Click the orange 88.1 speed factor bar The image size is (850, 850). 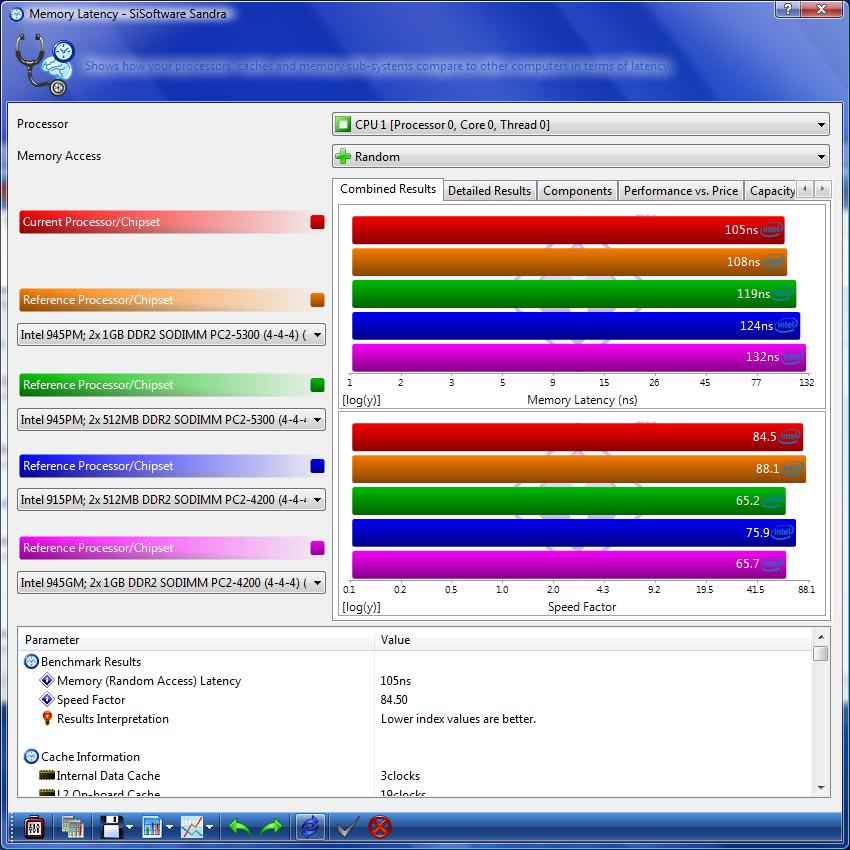pos(579,469)
